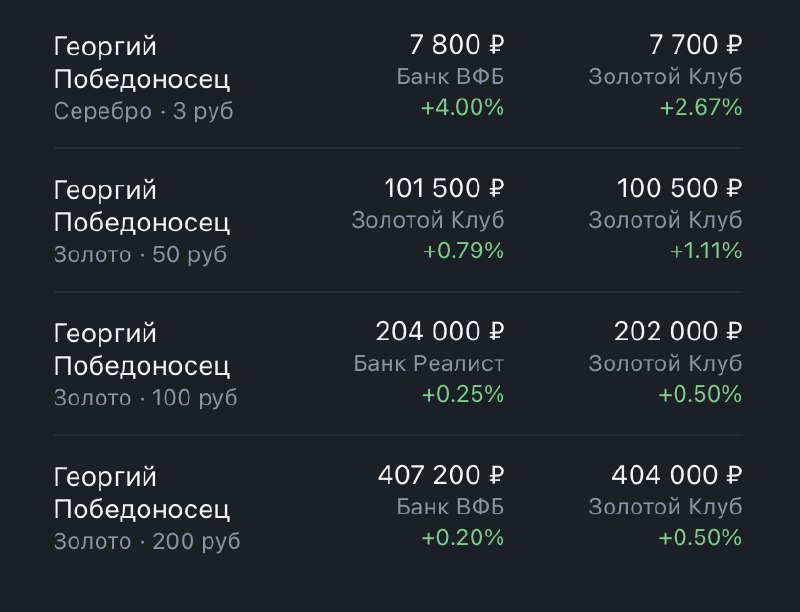Select the 404 000 ₽ price
The height and width of the screenshot is (612, 800).
pyautogui.click(x=677, y=474)
